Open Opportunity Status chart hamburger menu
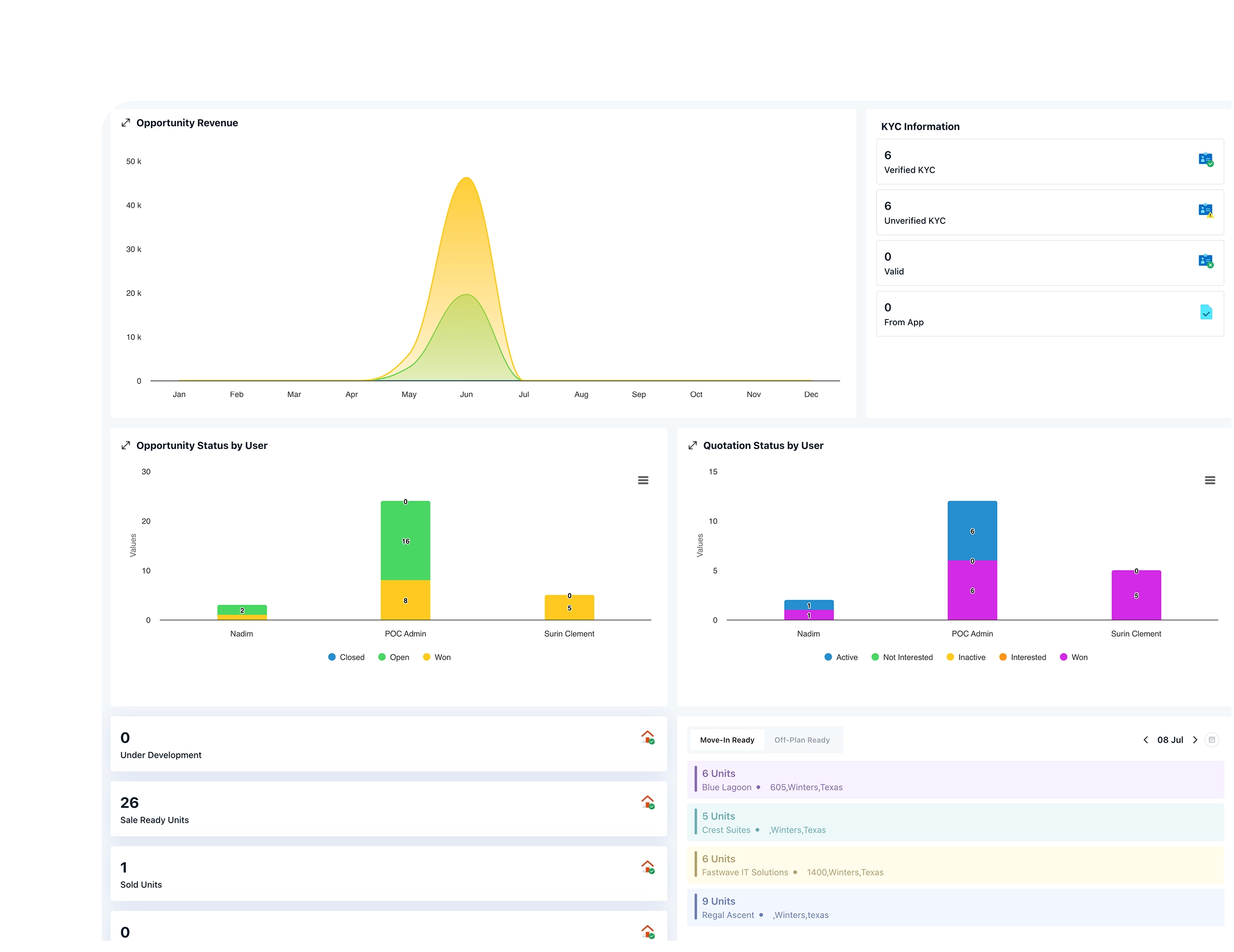Viewport: 1234px width, 952px height. pos(643,480)
